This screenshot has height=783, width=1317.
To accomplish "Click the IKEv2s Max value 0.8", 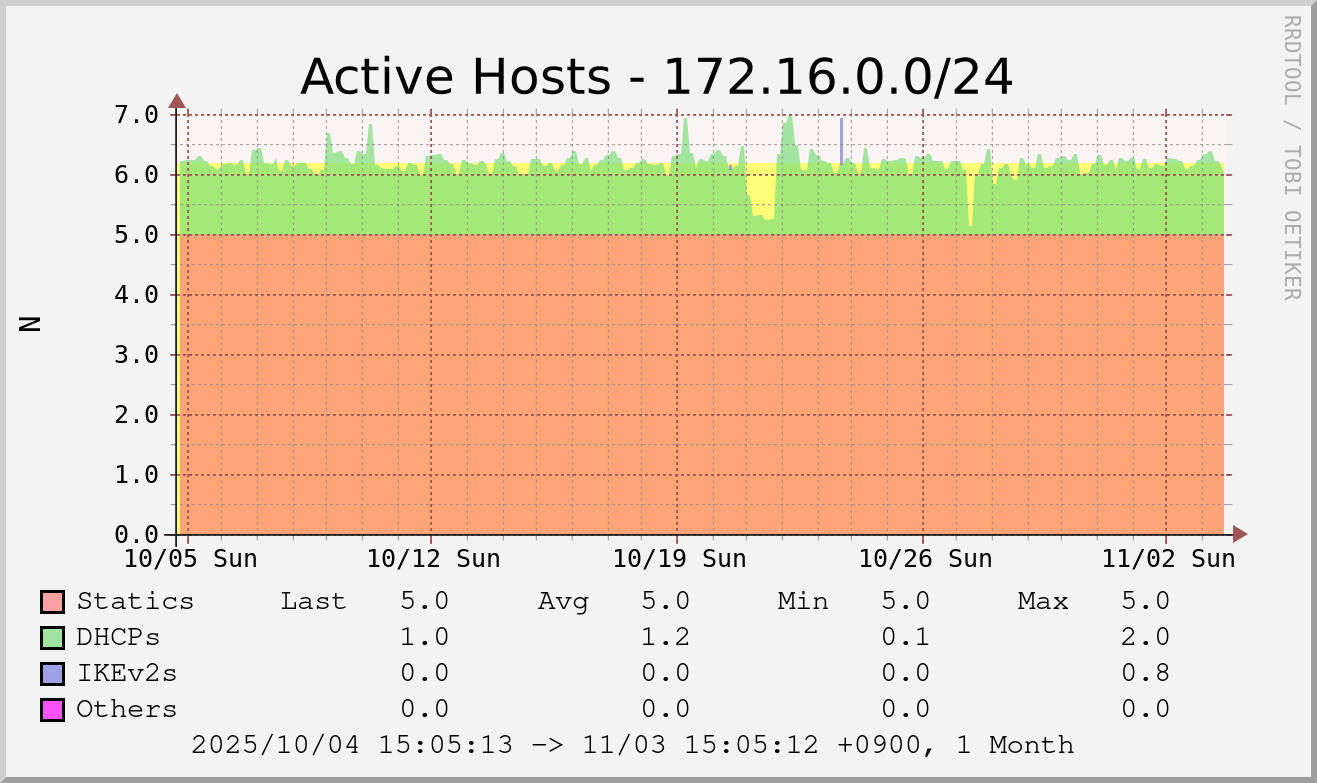I will coord(1145,674).
